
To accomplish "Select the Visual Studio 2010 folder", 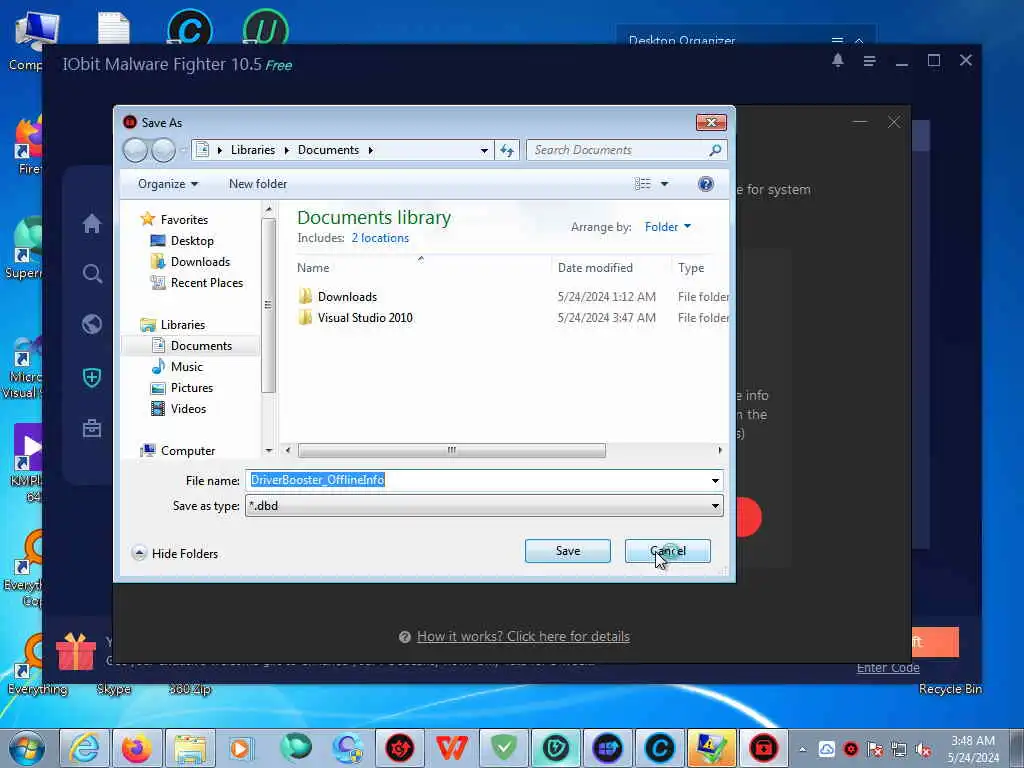I will pos(364,318).
